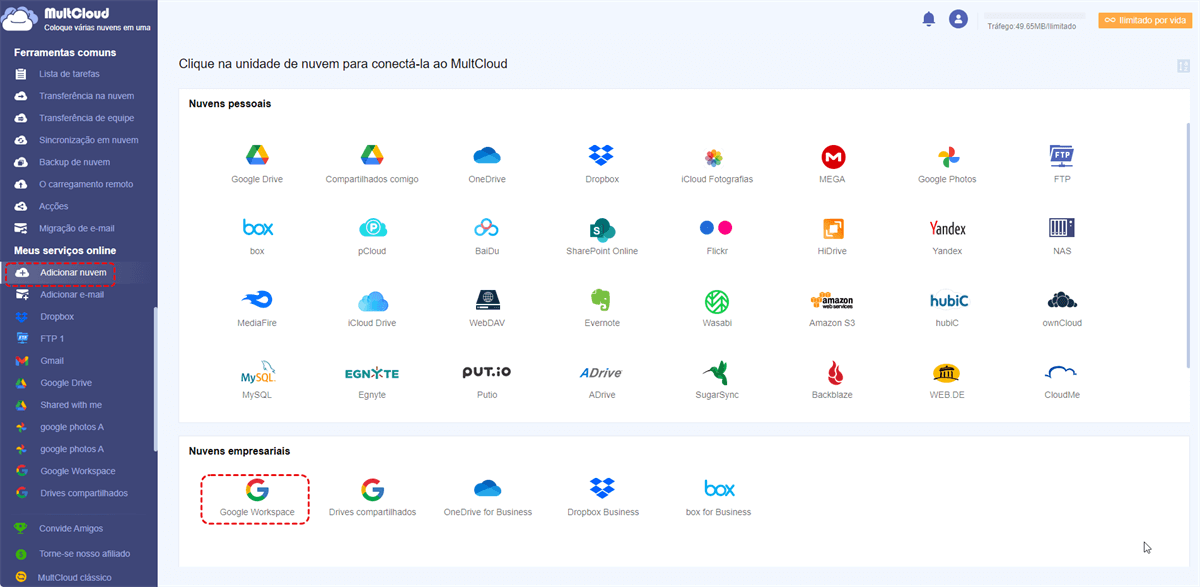
Task: Add MediaFire cloud
Action: [257, 300]
